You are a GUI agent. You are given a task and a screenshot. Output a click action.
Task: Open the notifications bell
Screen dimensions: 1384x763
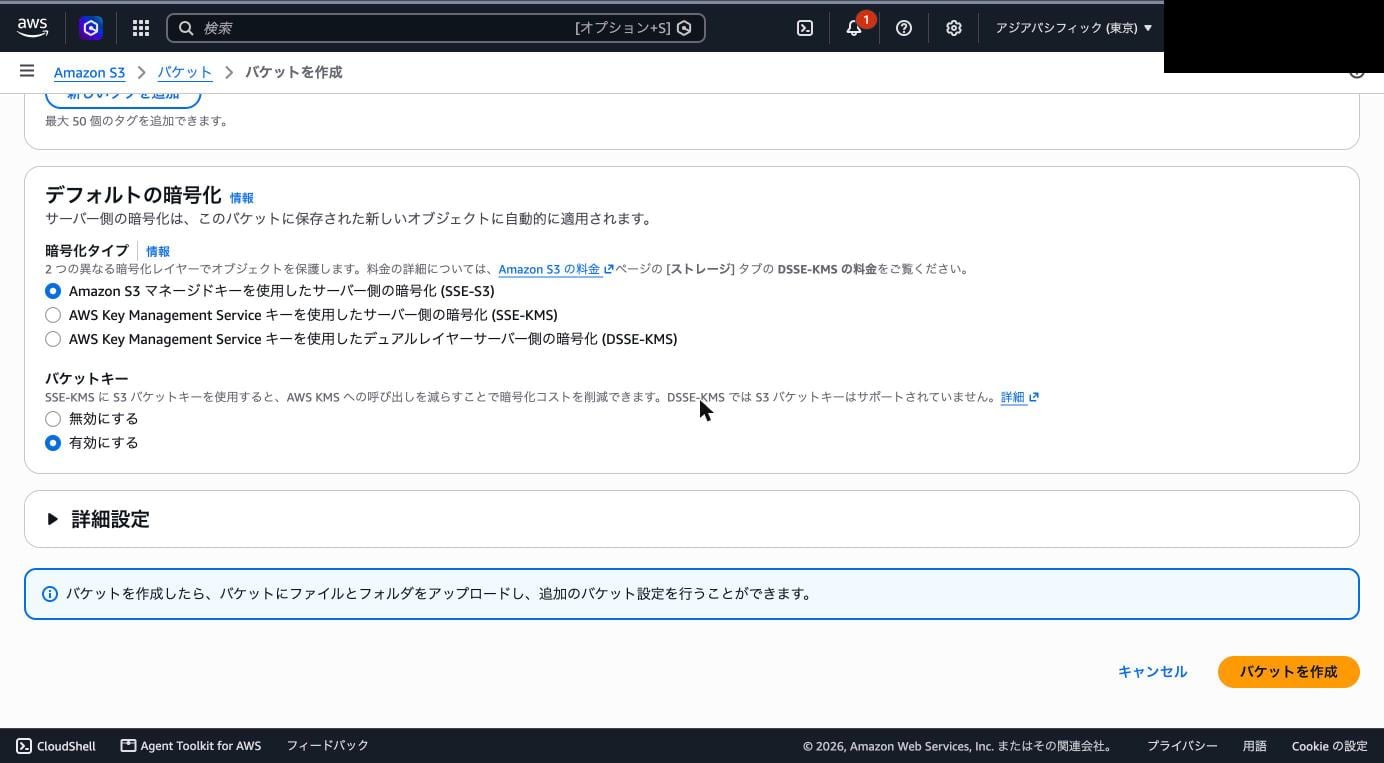coord(854,28)
